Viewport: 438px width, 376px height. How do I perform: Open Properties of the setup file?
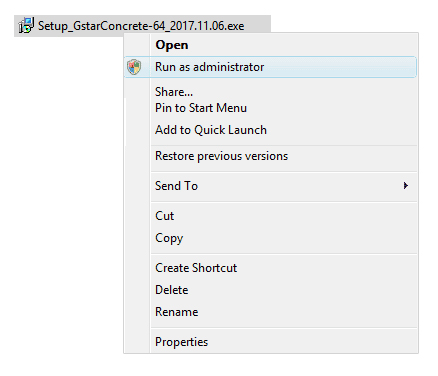pos(181,342)
